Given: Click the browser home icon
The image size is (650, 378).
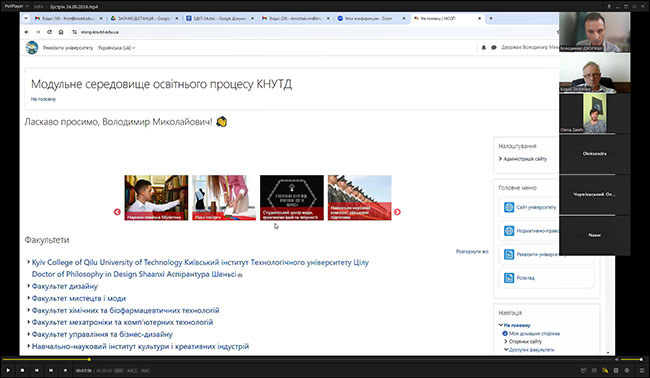Looking at the screenshot, I should click(x=61, y=32).
